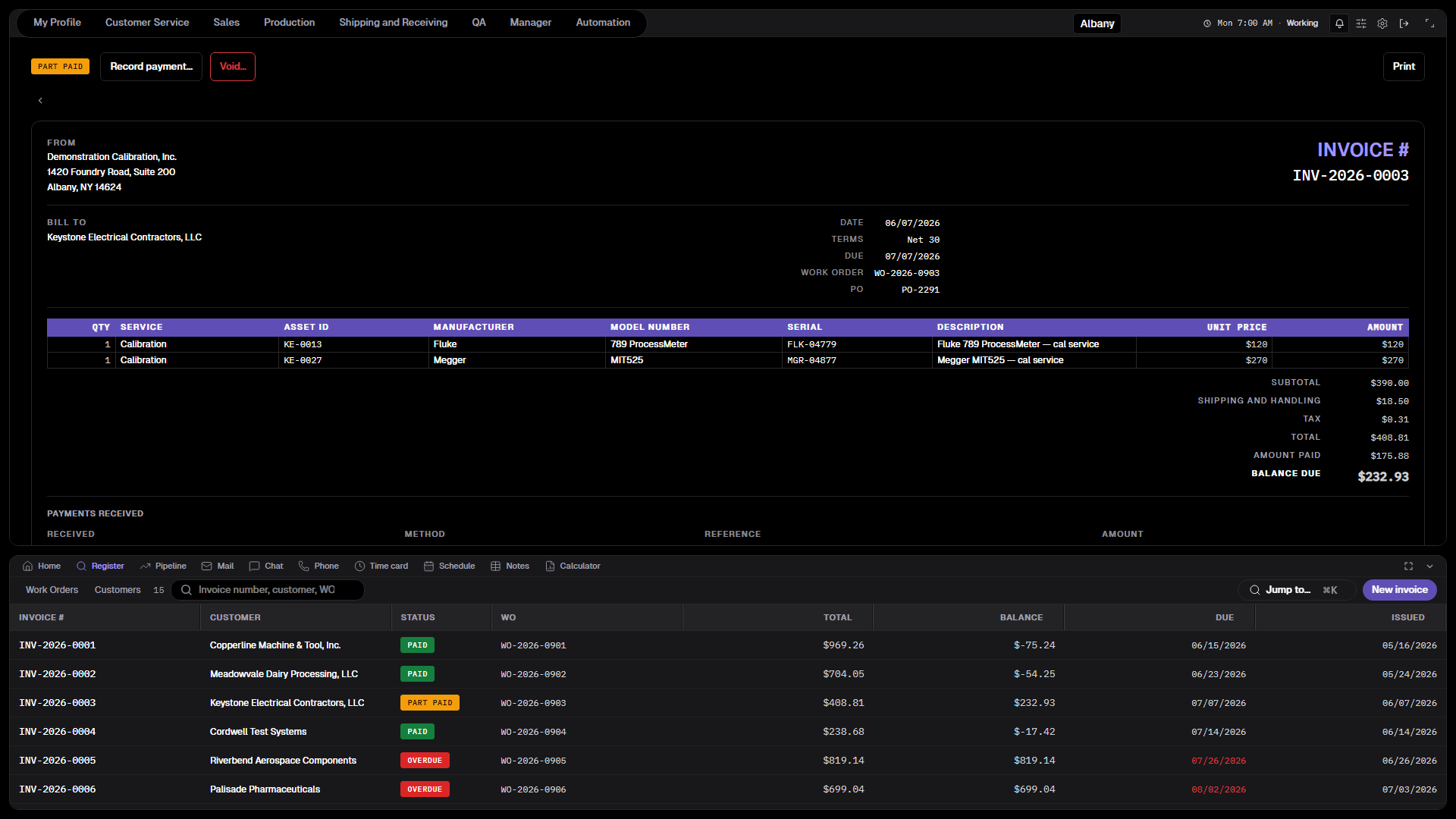
Task: Click the WO-2026-0903 work order on the invoice
Action: click(x=906, y=273)
